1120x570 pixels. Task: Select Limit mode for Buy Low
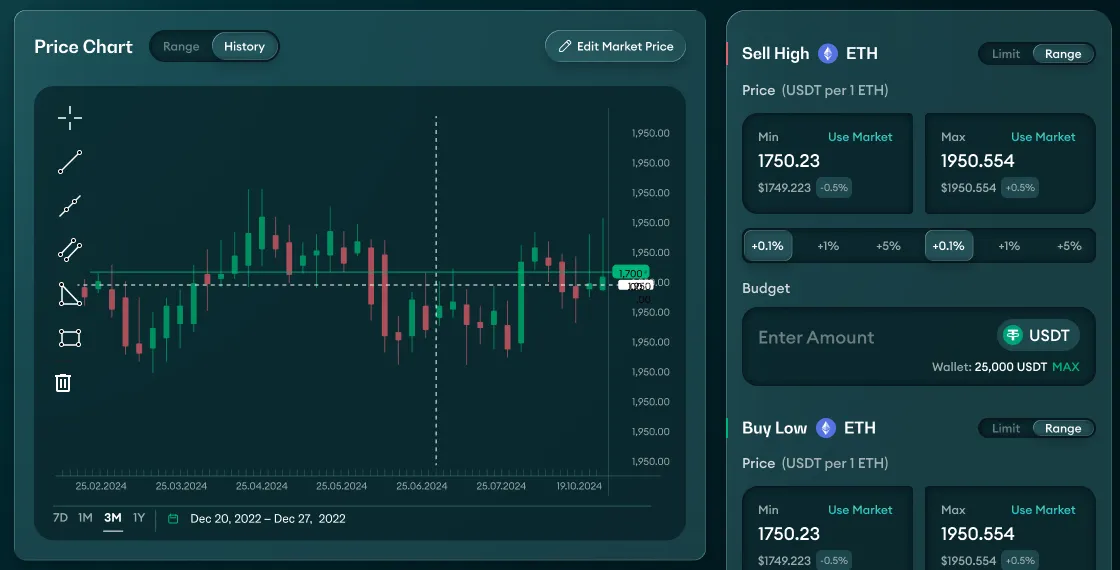pyautogui.click(x=1006, y=429)
